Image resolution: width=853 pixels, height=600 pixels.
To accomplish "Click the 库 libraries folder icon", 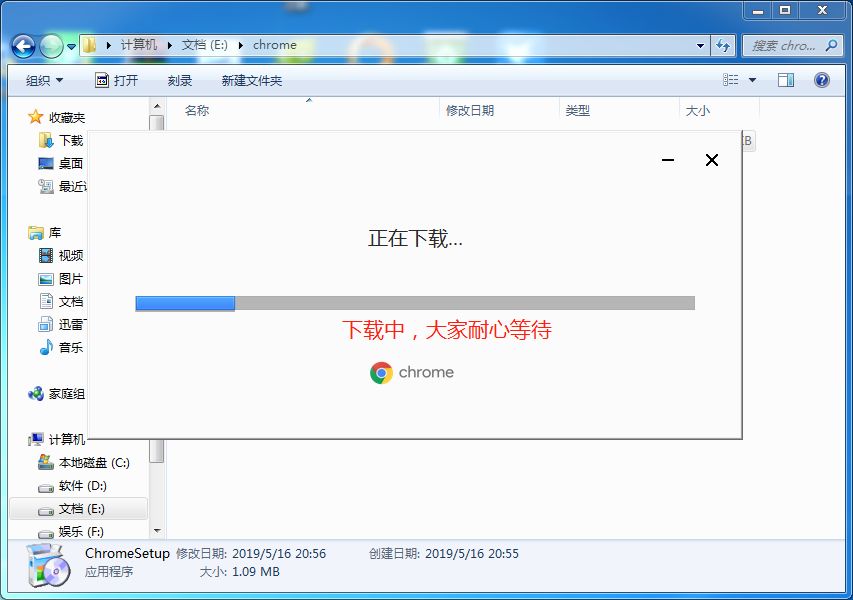I will (x=36, y=233).
